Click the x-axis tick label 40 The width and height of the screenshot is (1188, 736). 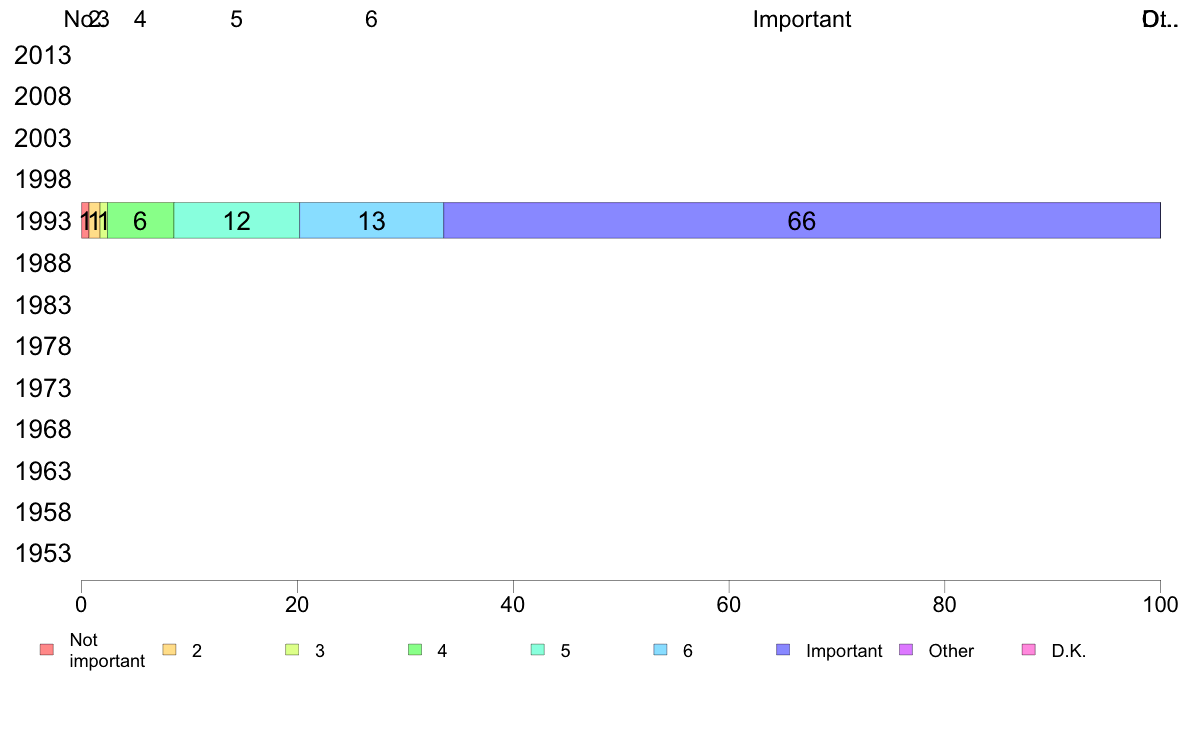click(513, 605)
